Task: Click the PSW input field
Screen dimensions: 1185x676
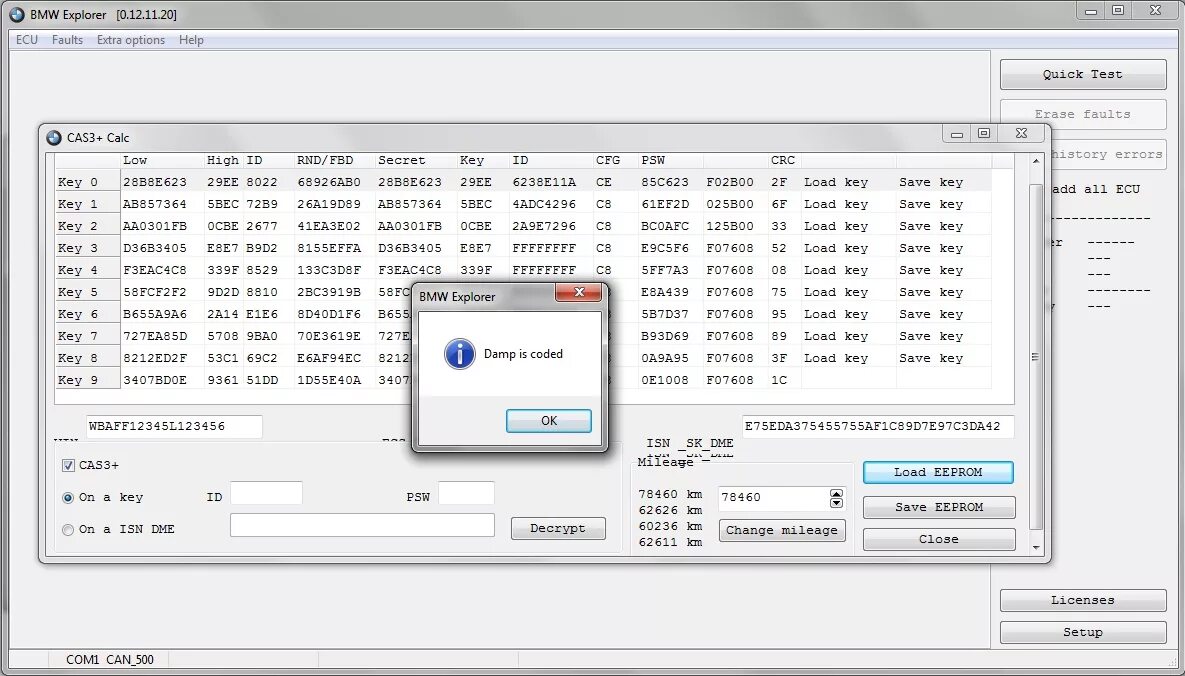Action: click(x=466, y=493)
